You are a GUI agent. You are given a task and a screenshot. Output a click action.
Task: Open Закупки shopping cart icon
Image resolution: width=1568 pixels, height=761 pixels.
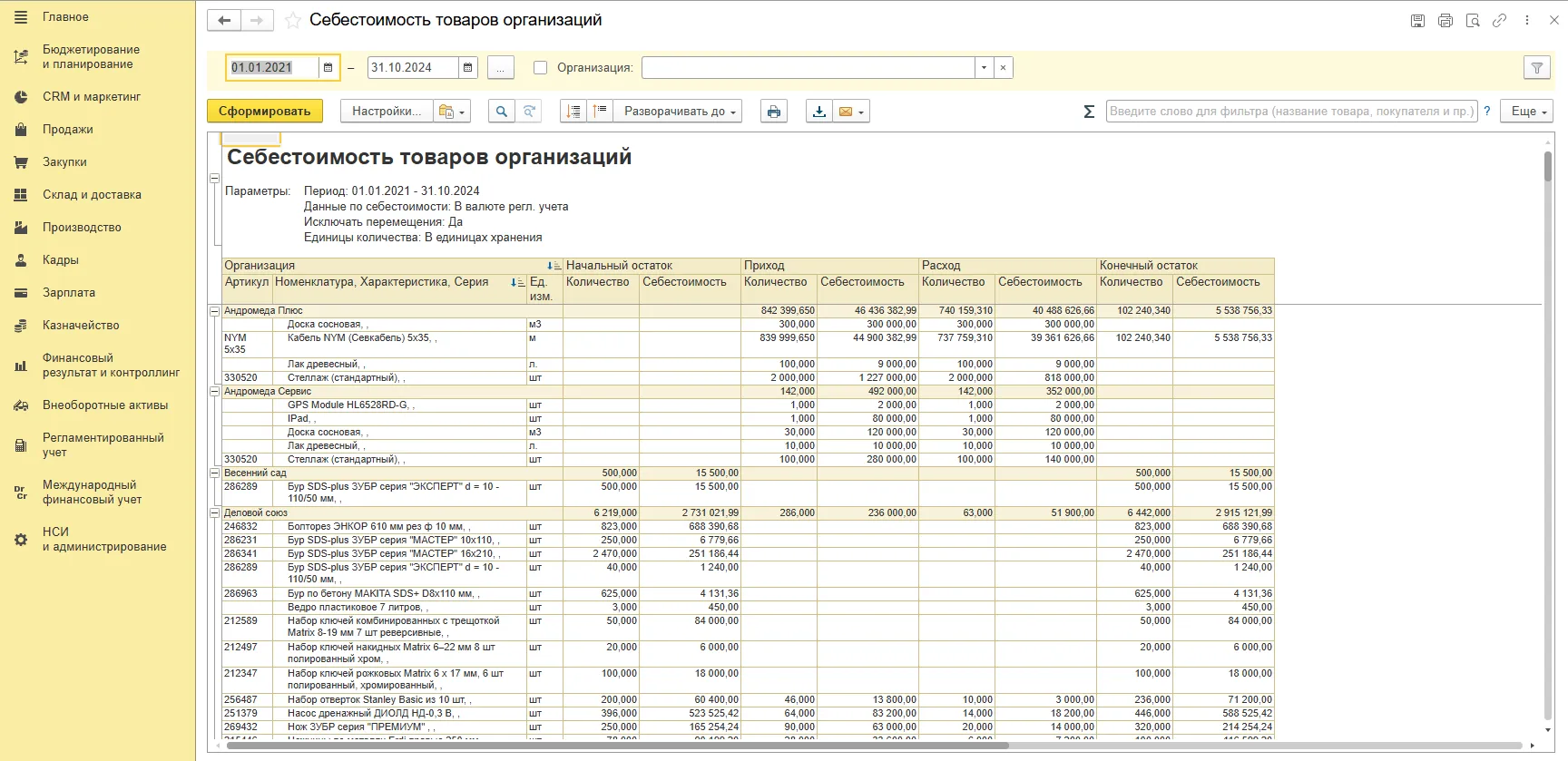(21, 162)
